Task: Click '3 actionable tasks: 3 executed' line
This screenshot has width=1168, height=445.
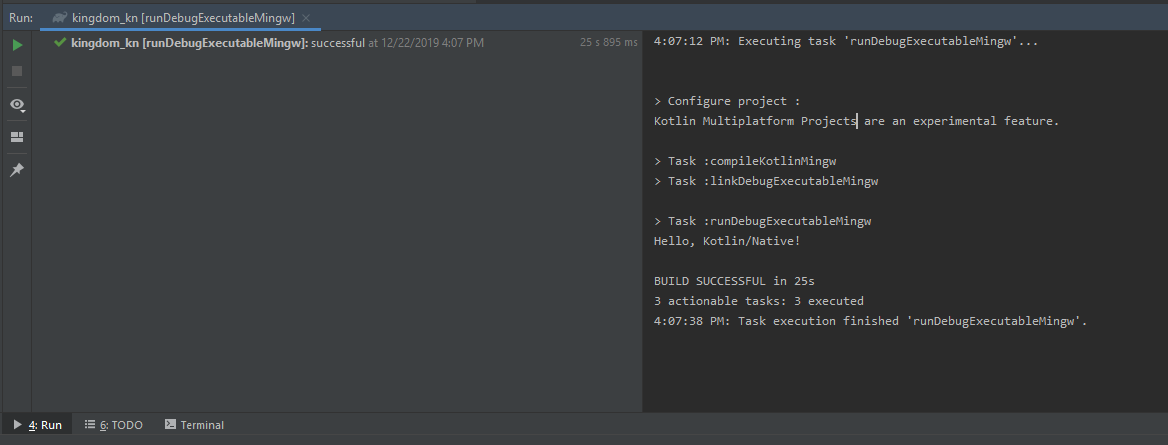Action: [x=758, y=301]
